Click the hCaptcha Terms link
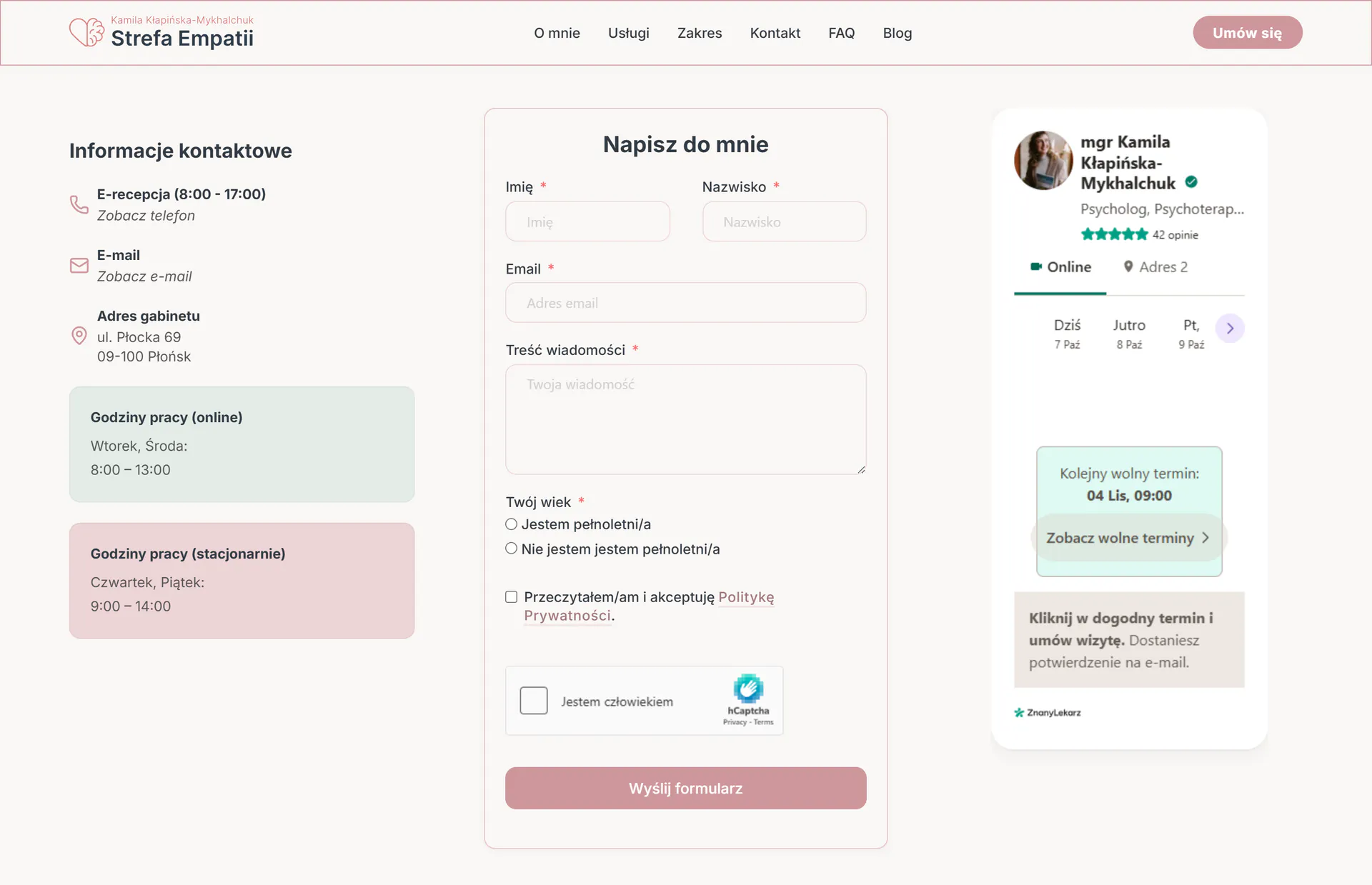Screen dimensions: 1372x885 [763, 722]
